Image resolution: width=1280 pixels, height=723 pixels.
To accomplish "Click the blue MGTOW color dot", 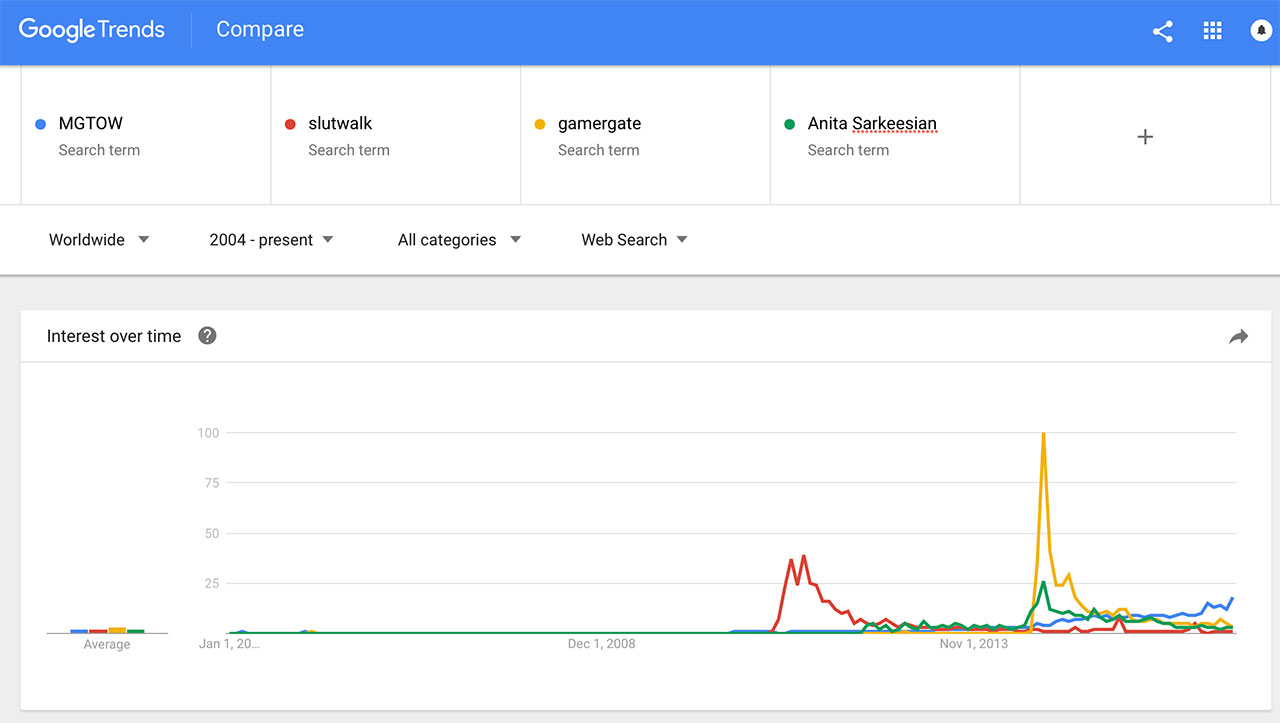I will (40, 124).
